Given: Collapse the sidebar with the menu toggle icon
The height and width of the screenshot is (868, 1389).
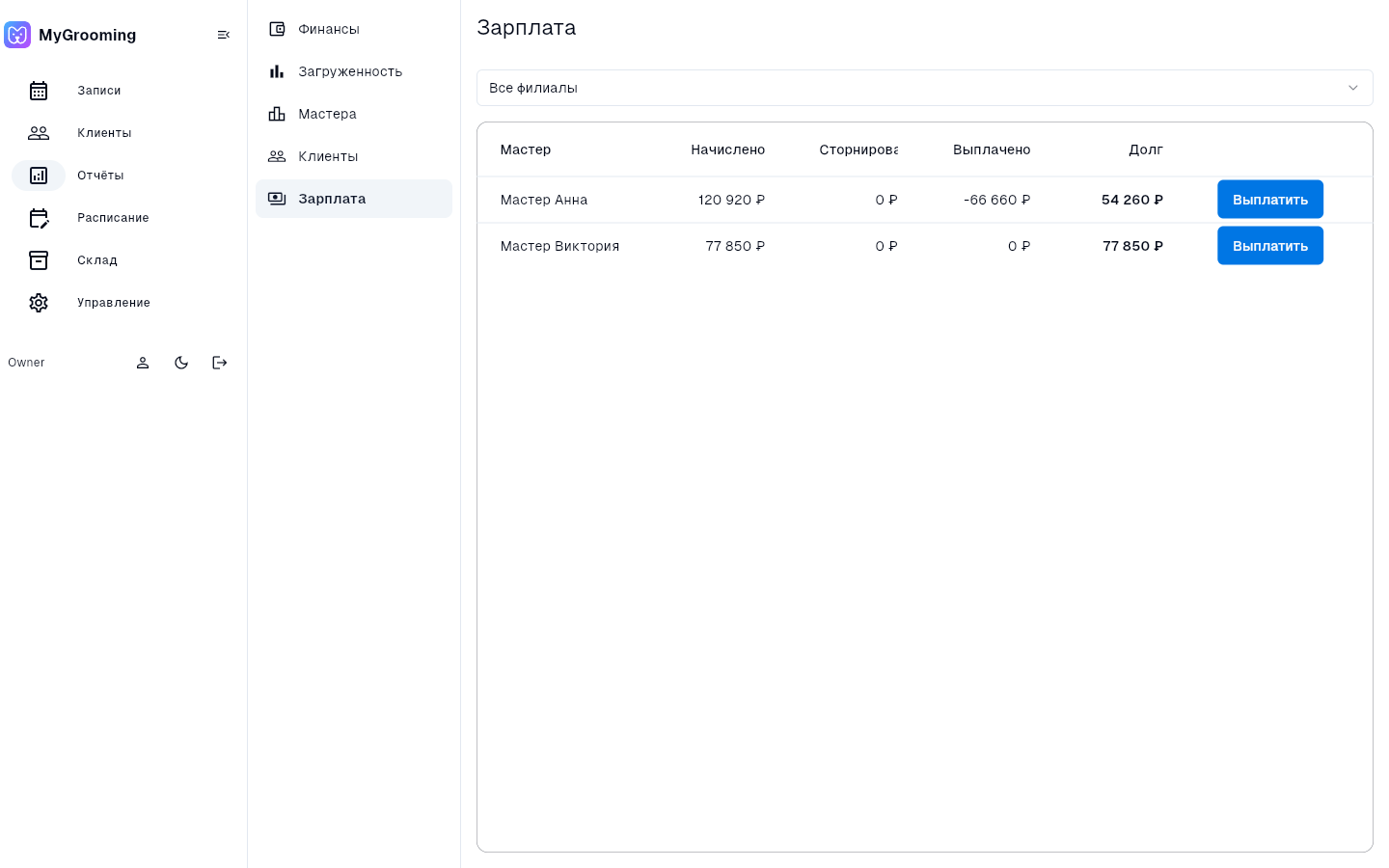Looking at the screenshot, I should click(x=224, y=35).
